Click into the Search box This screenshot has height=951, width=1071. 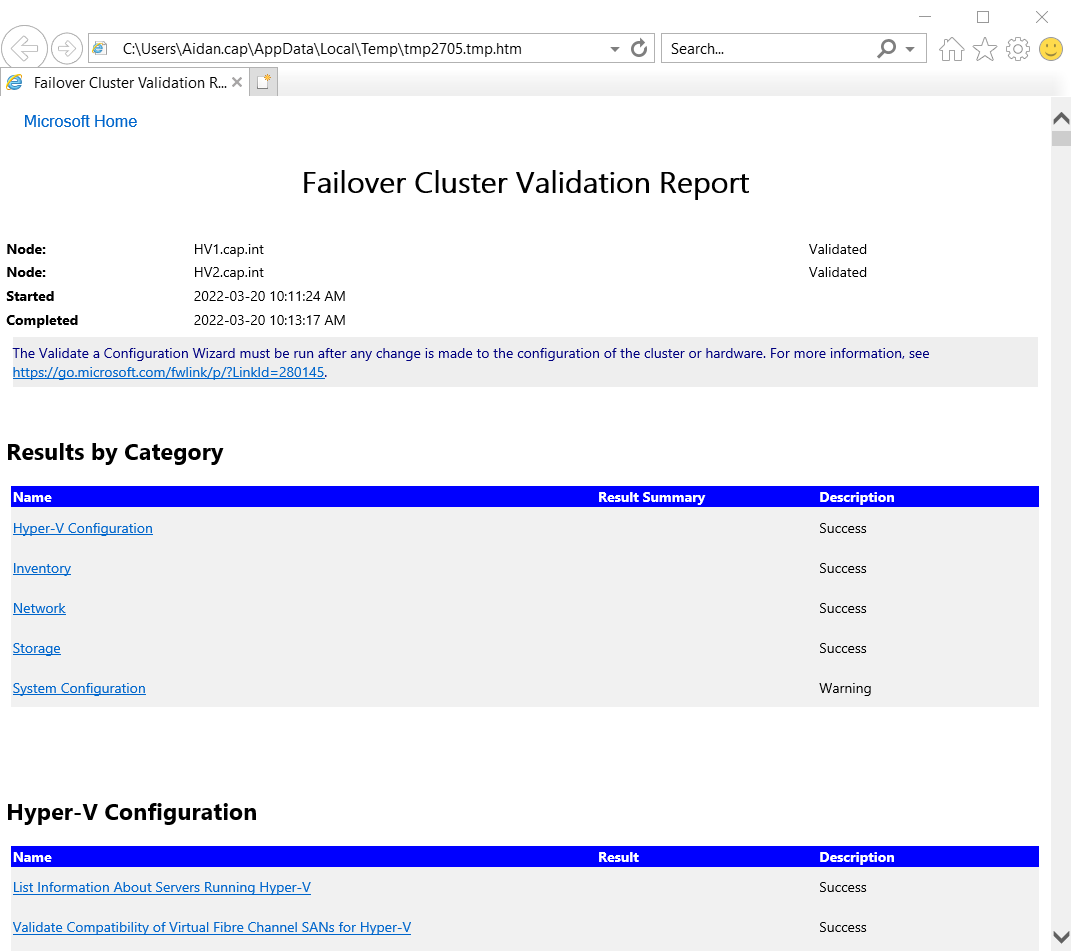pyautogui.click(x=768, y=49)
